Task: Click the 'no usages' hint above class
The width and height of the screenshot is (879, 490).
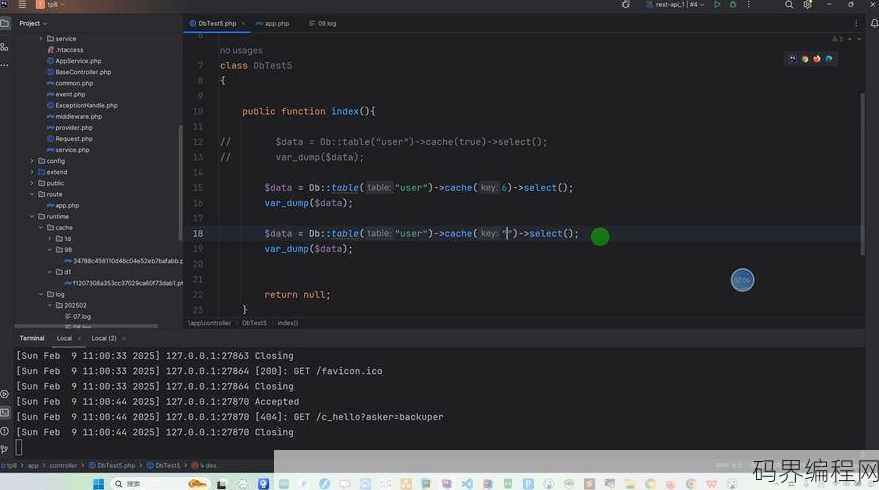Action: 241,50
